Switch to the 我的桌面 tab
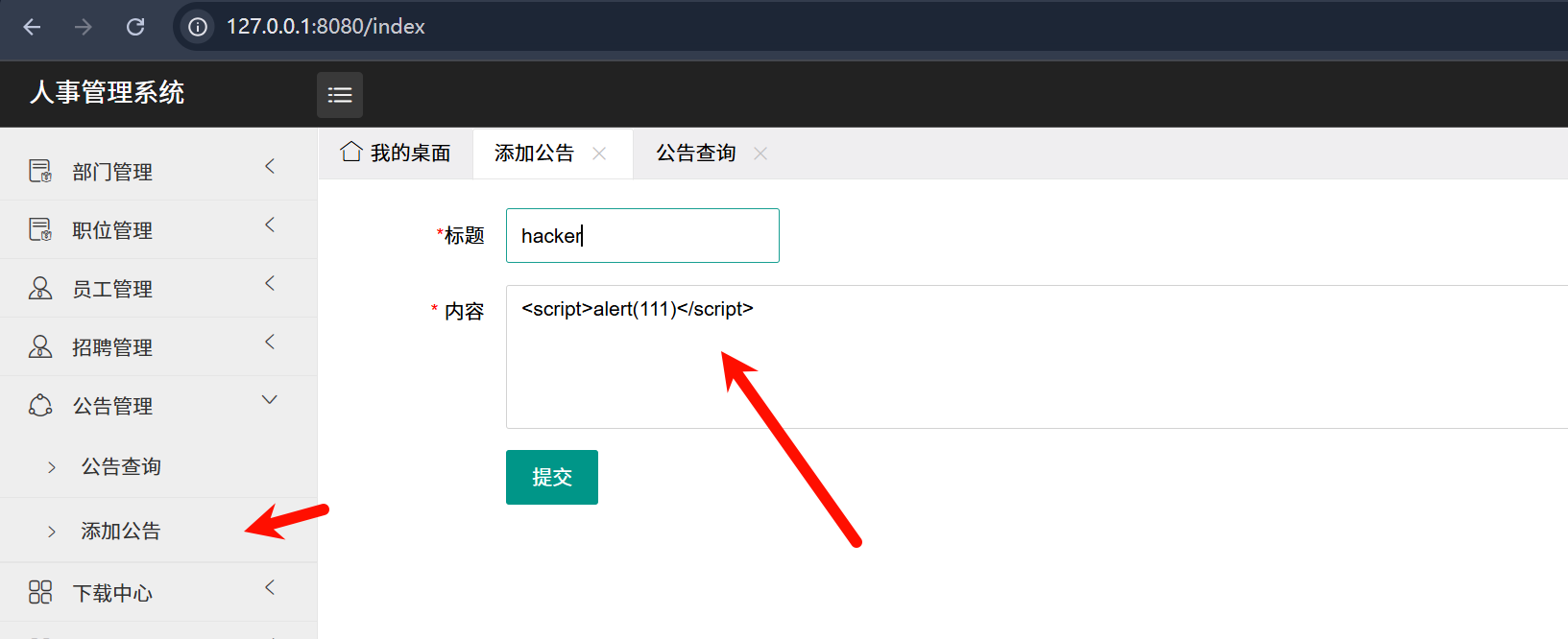 pos(410,154)
